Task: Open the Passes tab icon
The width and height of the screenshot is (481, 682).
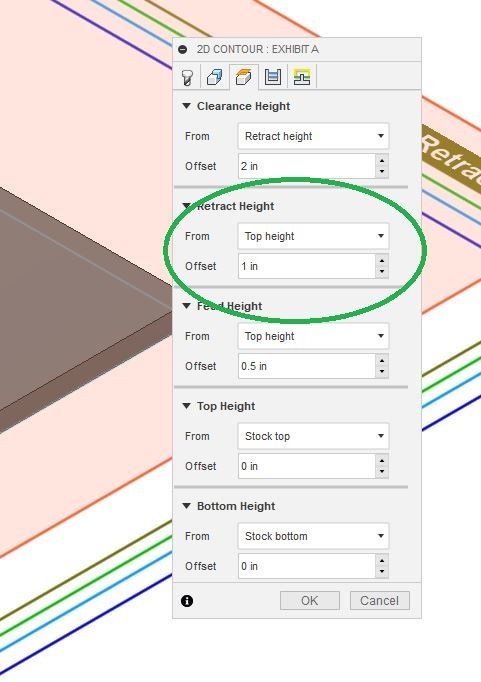Action: pyautogui.click(x=273, y=78)
